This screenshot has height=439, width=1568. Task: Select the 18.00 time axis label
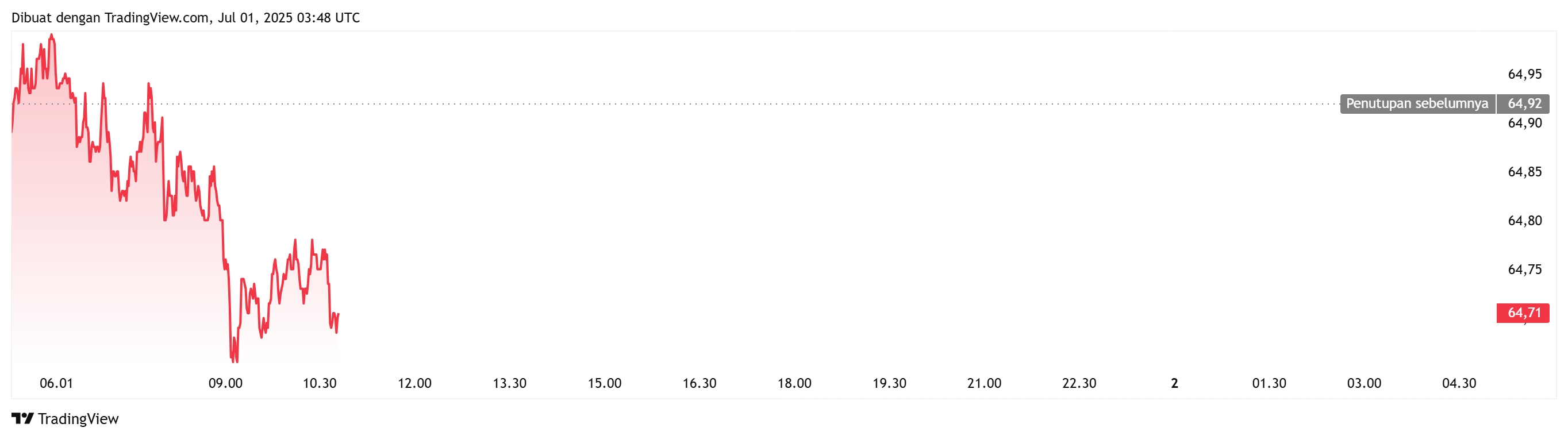pyautogui.click(x=794, y=384)
